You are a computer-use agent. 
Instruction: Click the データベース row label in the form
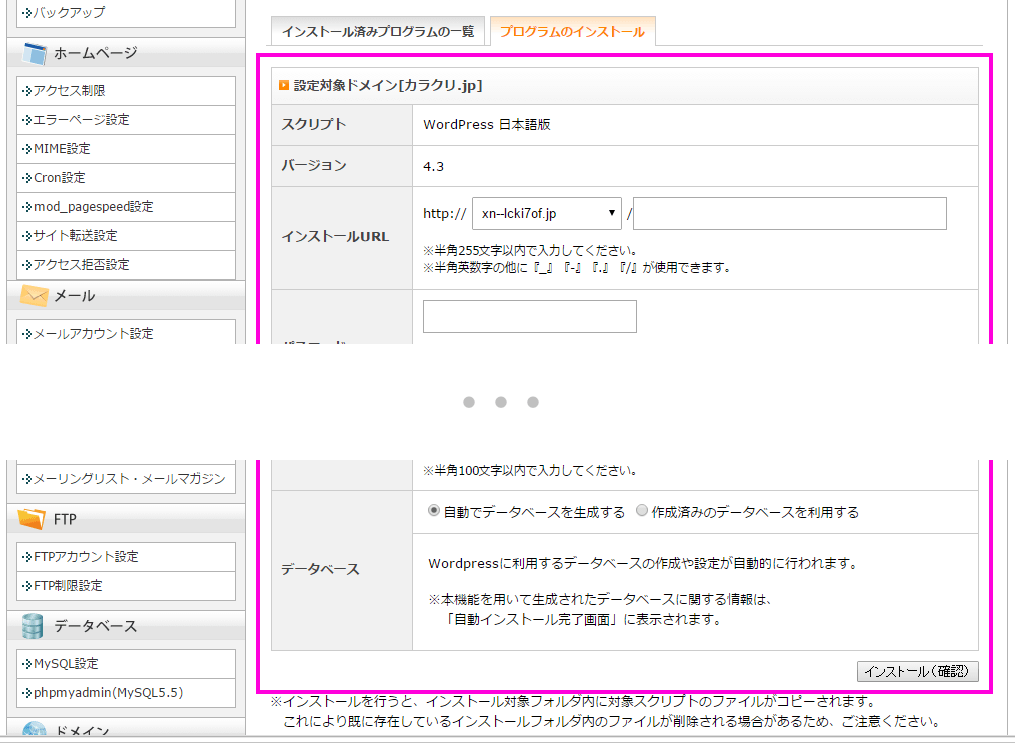320,569
